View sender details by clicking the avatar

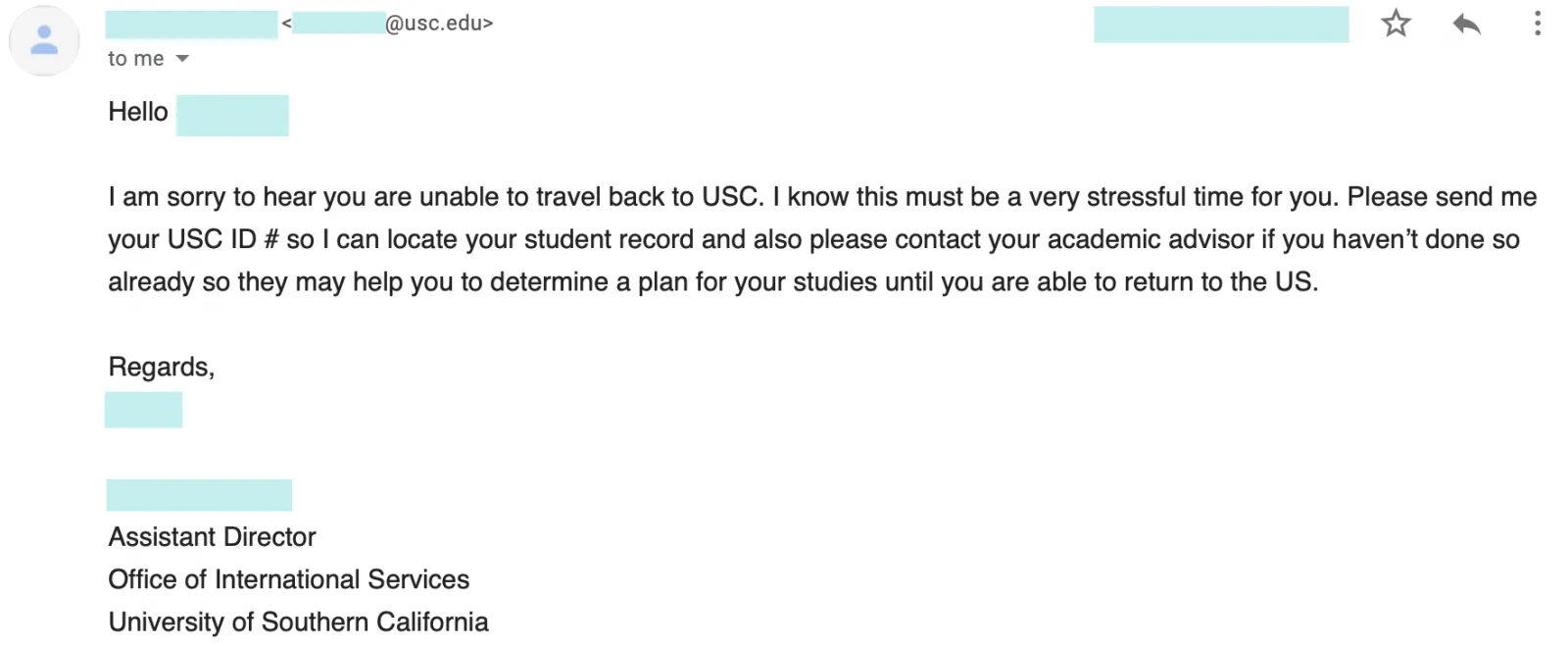click(44, 39)
